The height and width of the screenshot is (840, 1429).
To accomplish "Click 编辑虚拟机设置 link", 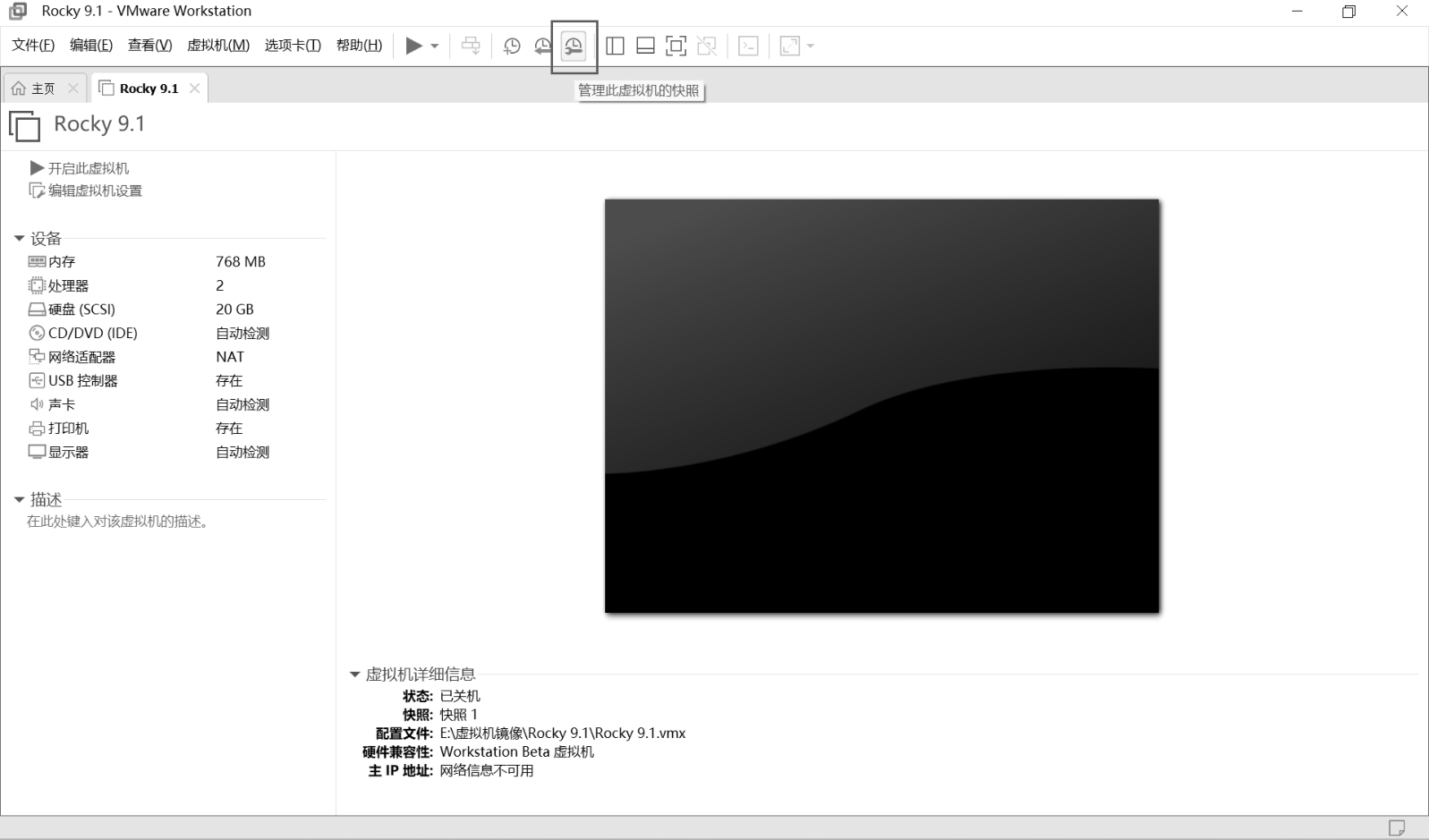I will click(x=94, y=191).
